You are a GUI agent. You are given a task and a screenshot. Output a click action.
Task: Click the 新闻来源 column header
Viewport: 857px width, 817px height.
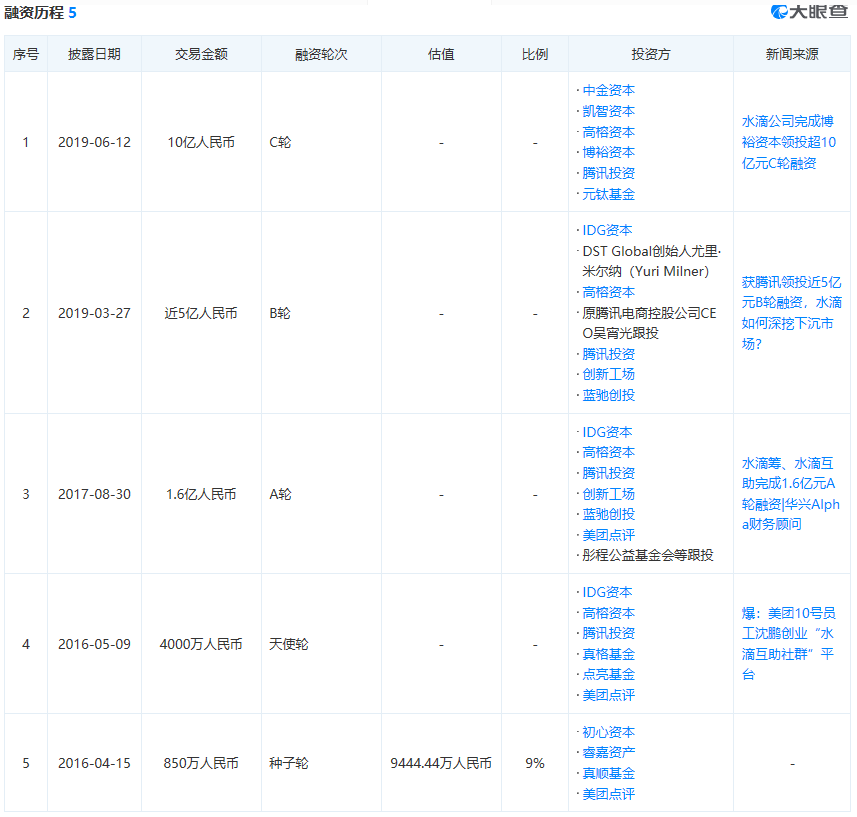coord(792,54)
